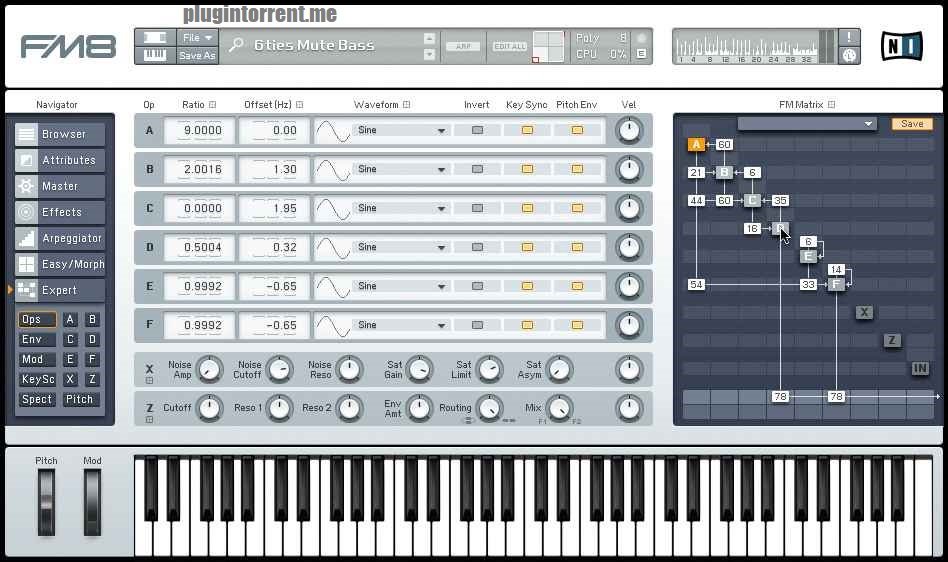Open the Waveform dropdown for operator D
The image size is (948, 562).
click(x=401, y=247)
